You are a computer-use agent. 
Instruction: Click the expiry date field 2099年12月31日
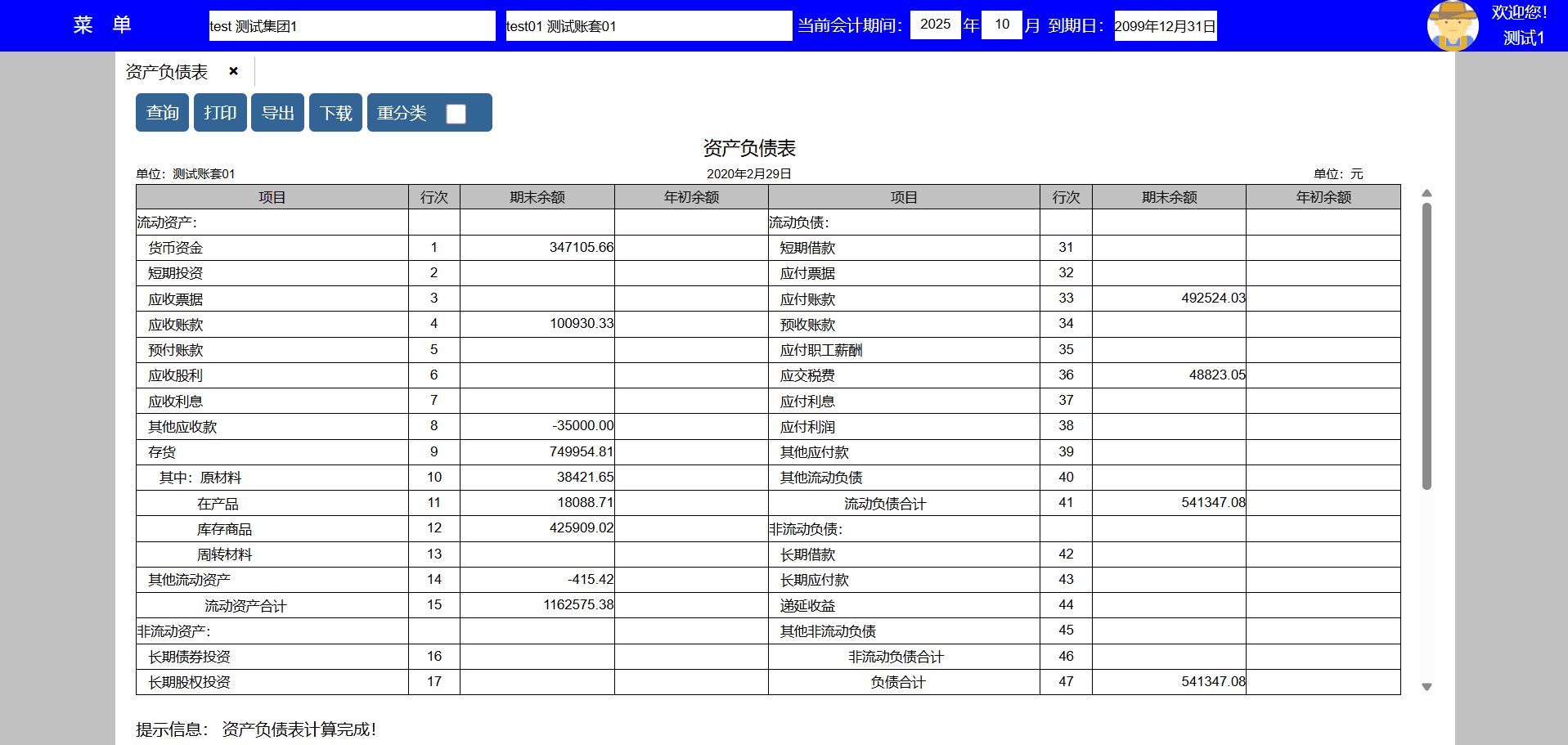click(x=1165, y=26)
